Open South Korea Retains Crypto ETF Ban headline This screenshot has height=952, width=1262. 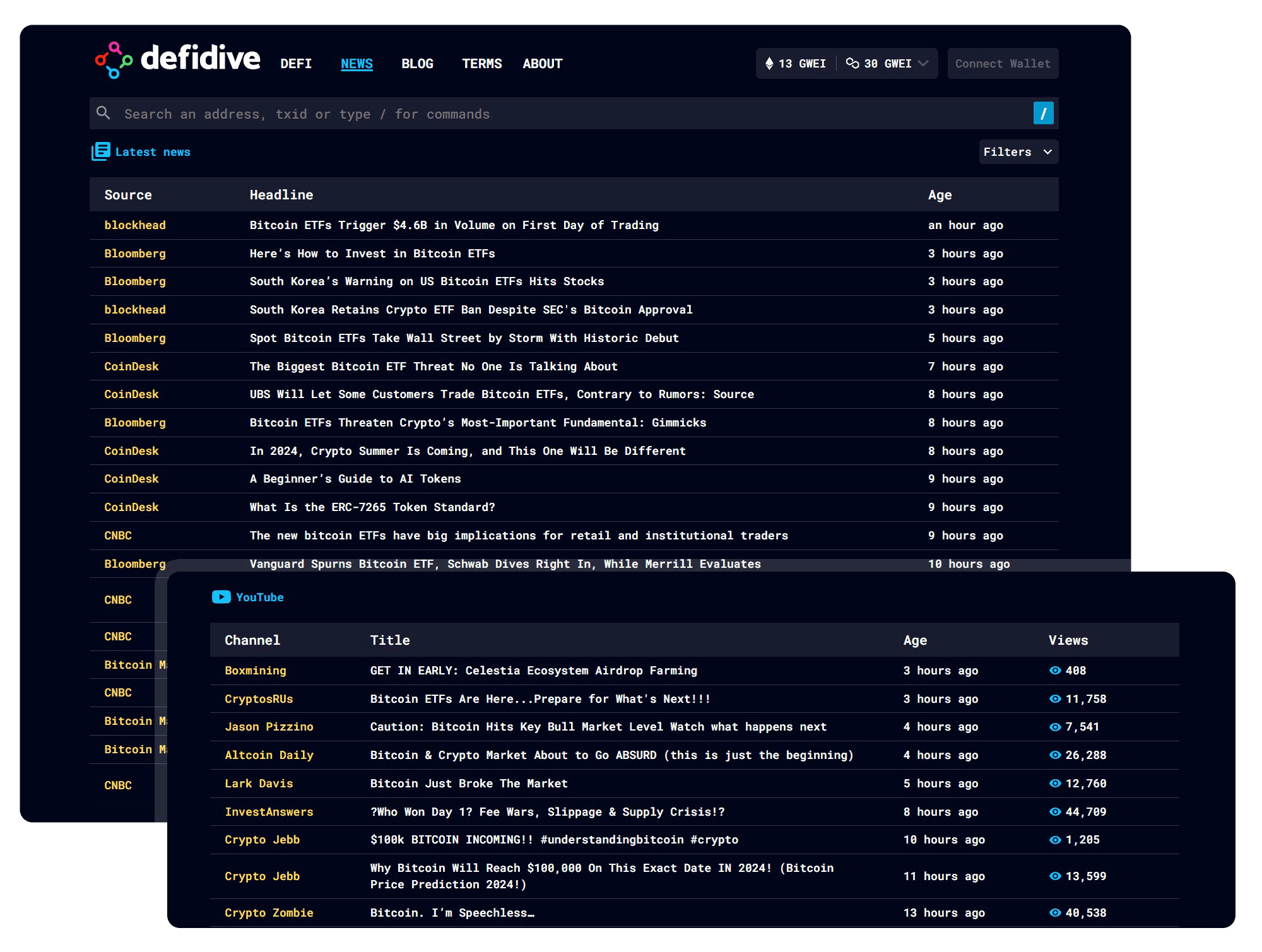tap(471, 310)
